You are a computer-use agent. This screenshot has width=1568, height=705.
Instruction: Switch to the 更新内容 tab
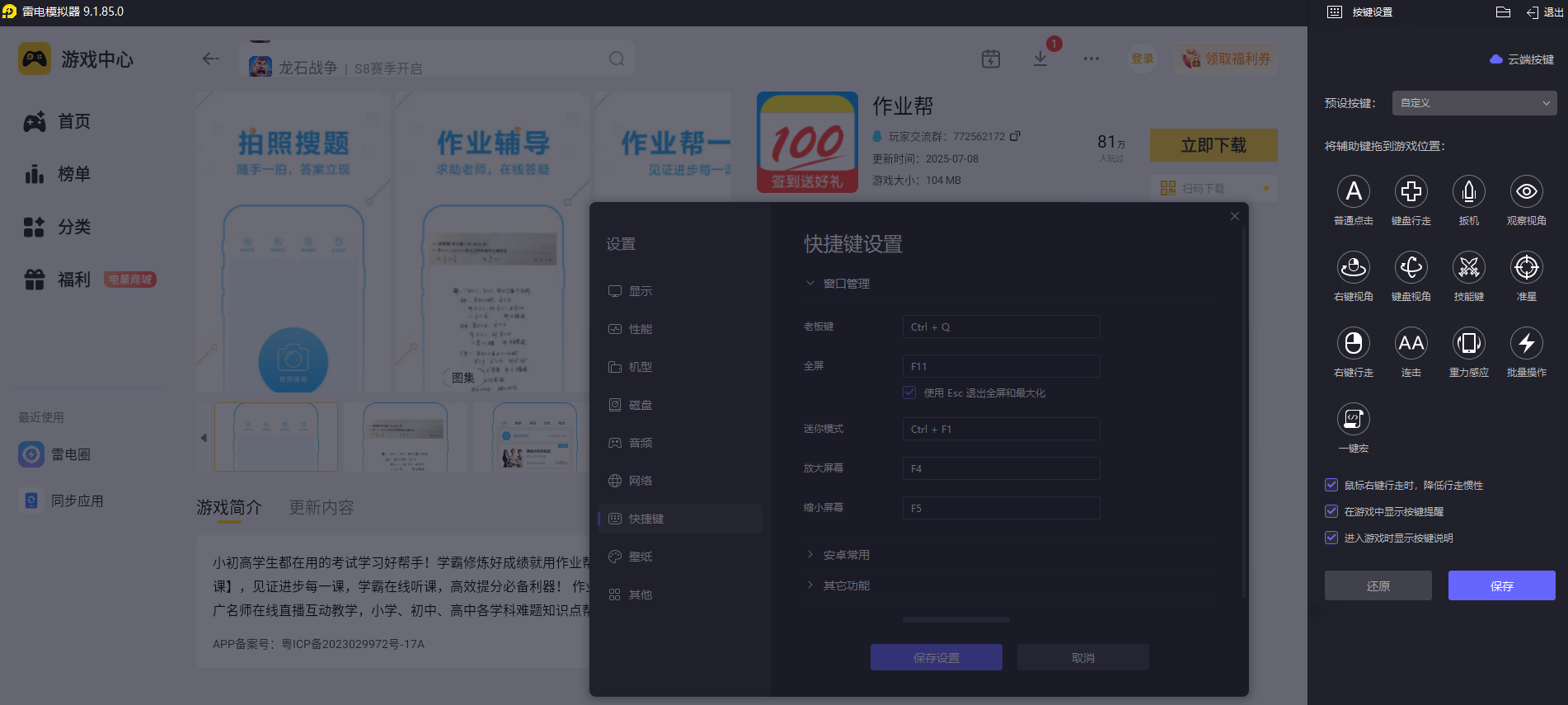[x=322, y=508]
